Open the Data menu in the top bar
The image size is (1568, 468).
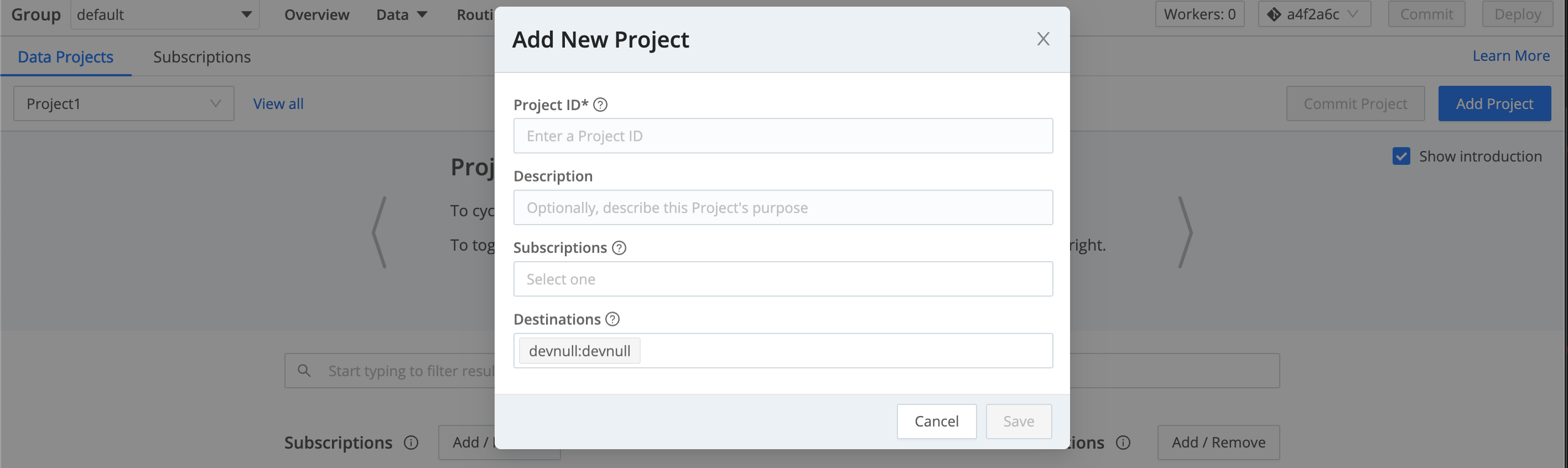pos(401,14)
